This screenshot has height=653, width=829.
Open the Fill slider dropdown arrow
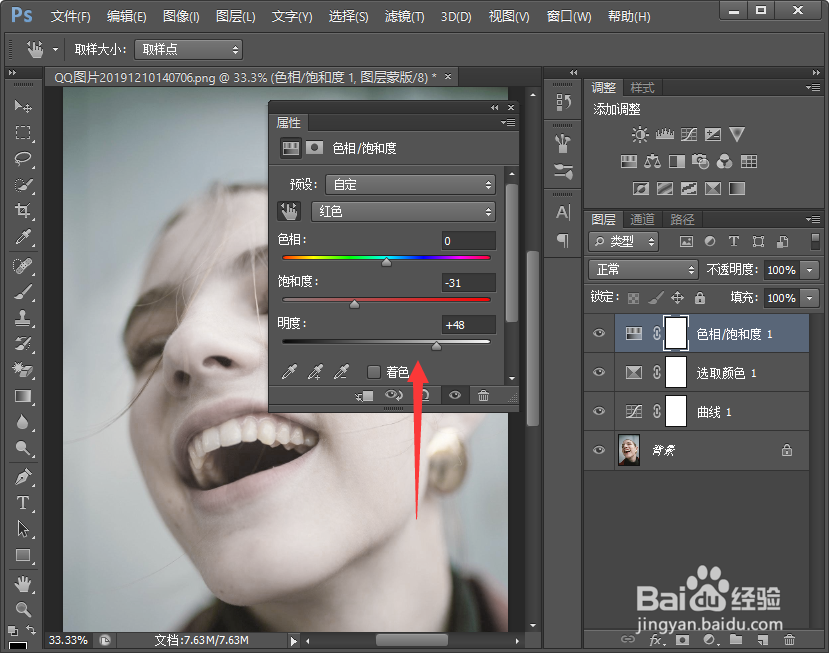point(809,298)
